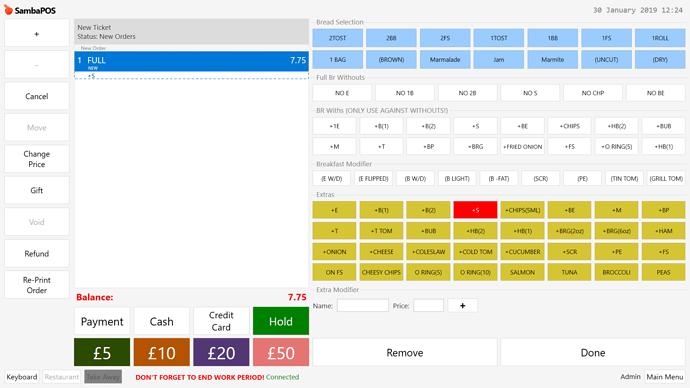Select NO 2B without option
The width and height of the screenshot is (690, 388).
(x=467, y=93)
